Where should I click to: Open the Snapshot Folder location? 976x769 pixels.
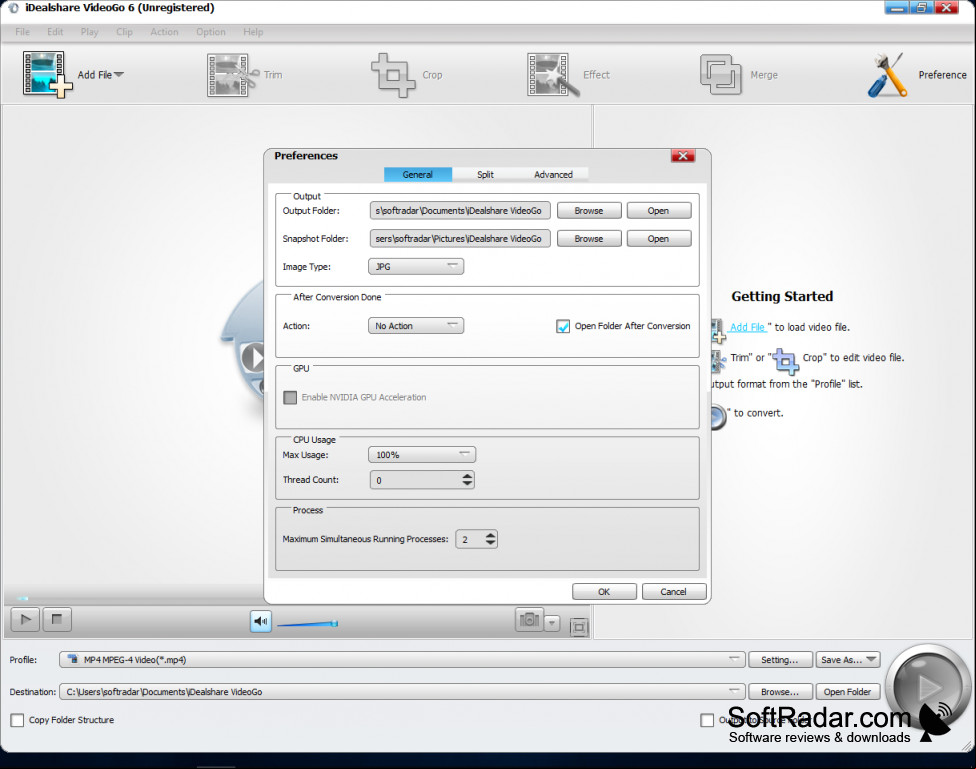pos(659,238)
